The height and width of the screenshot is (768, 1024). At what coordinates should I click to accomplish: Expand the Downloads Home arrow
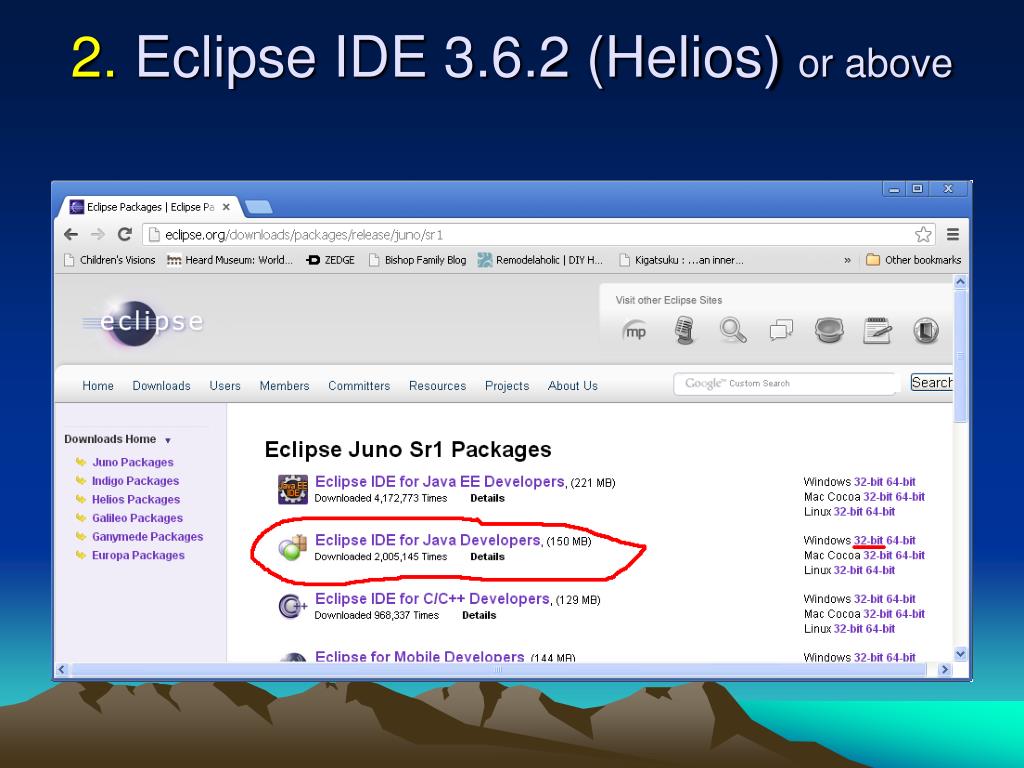[168, 441]
